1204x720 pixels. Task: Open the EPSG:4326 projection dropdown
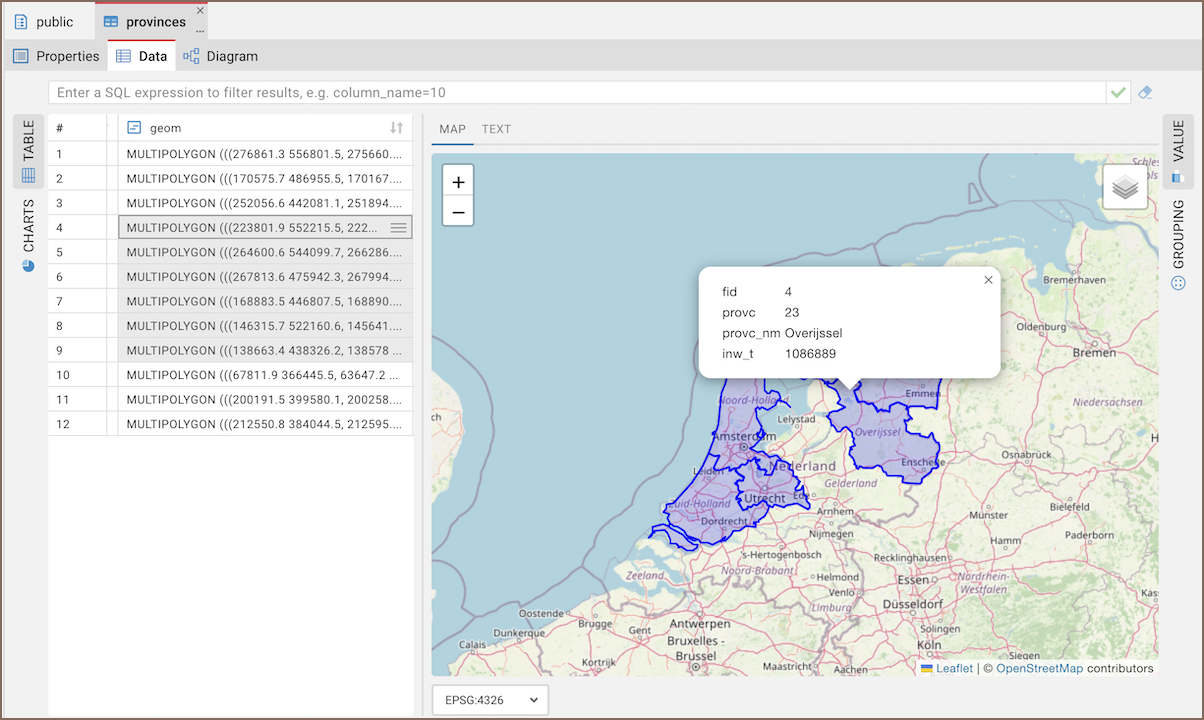tap(491, 700)
